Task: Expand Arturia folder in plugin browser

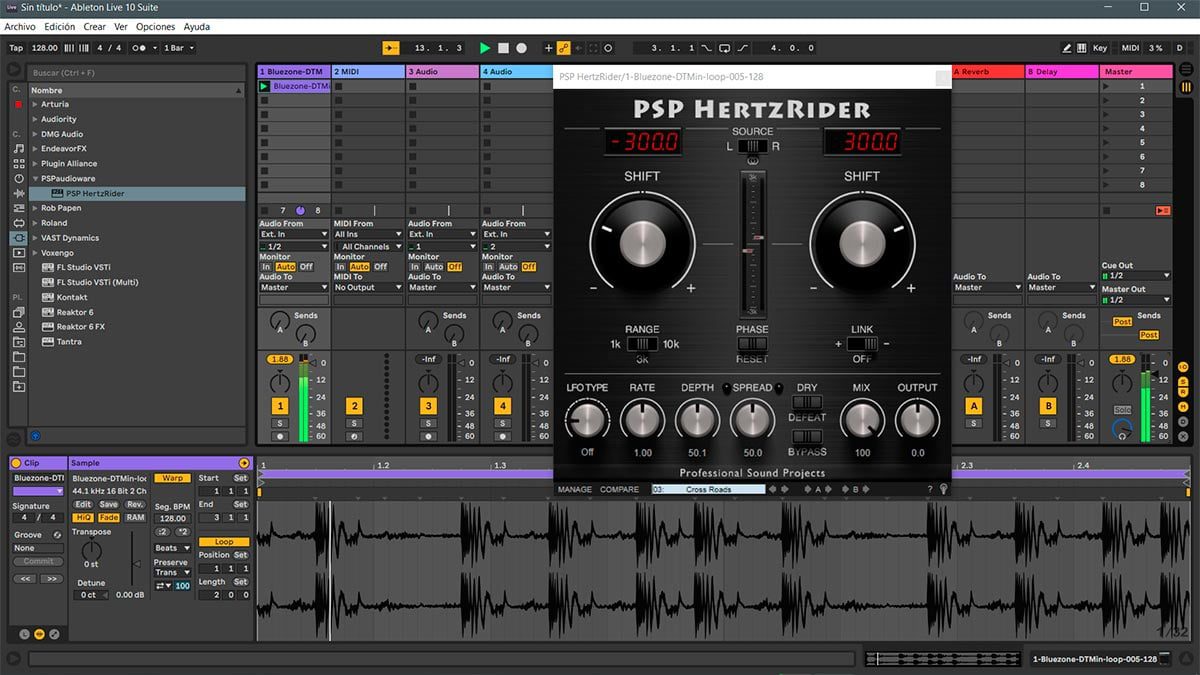Action: 36,104
